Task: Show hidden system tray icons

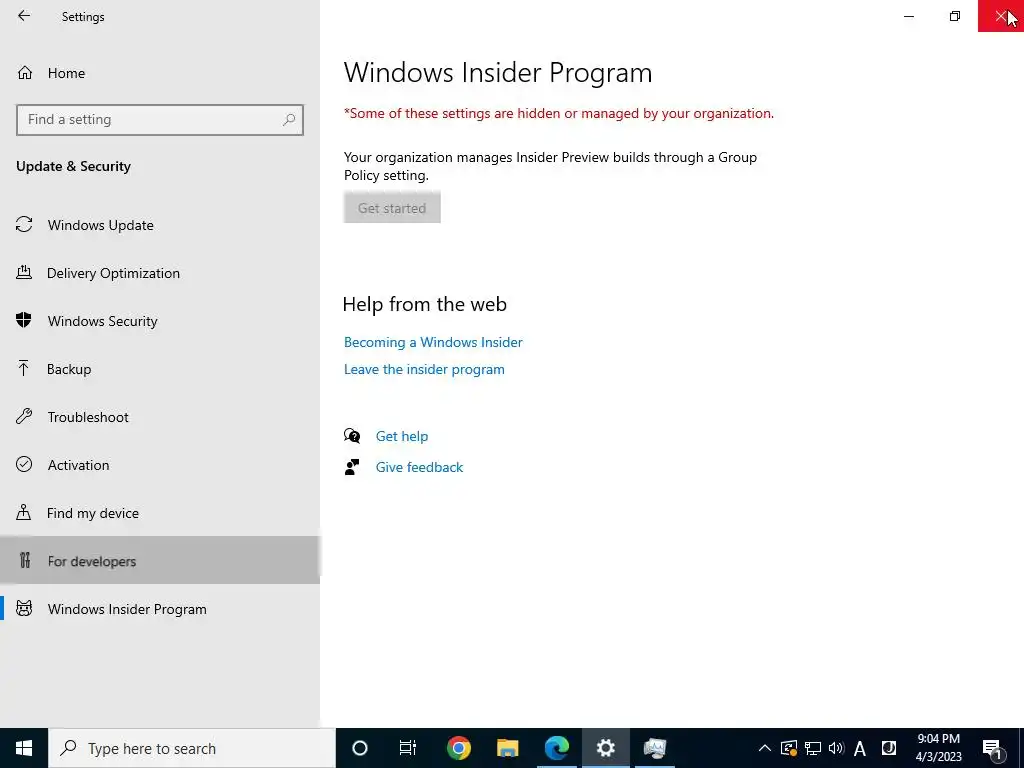Action: click(x=764, y=748)
